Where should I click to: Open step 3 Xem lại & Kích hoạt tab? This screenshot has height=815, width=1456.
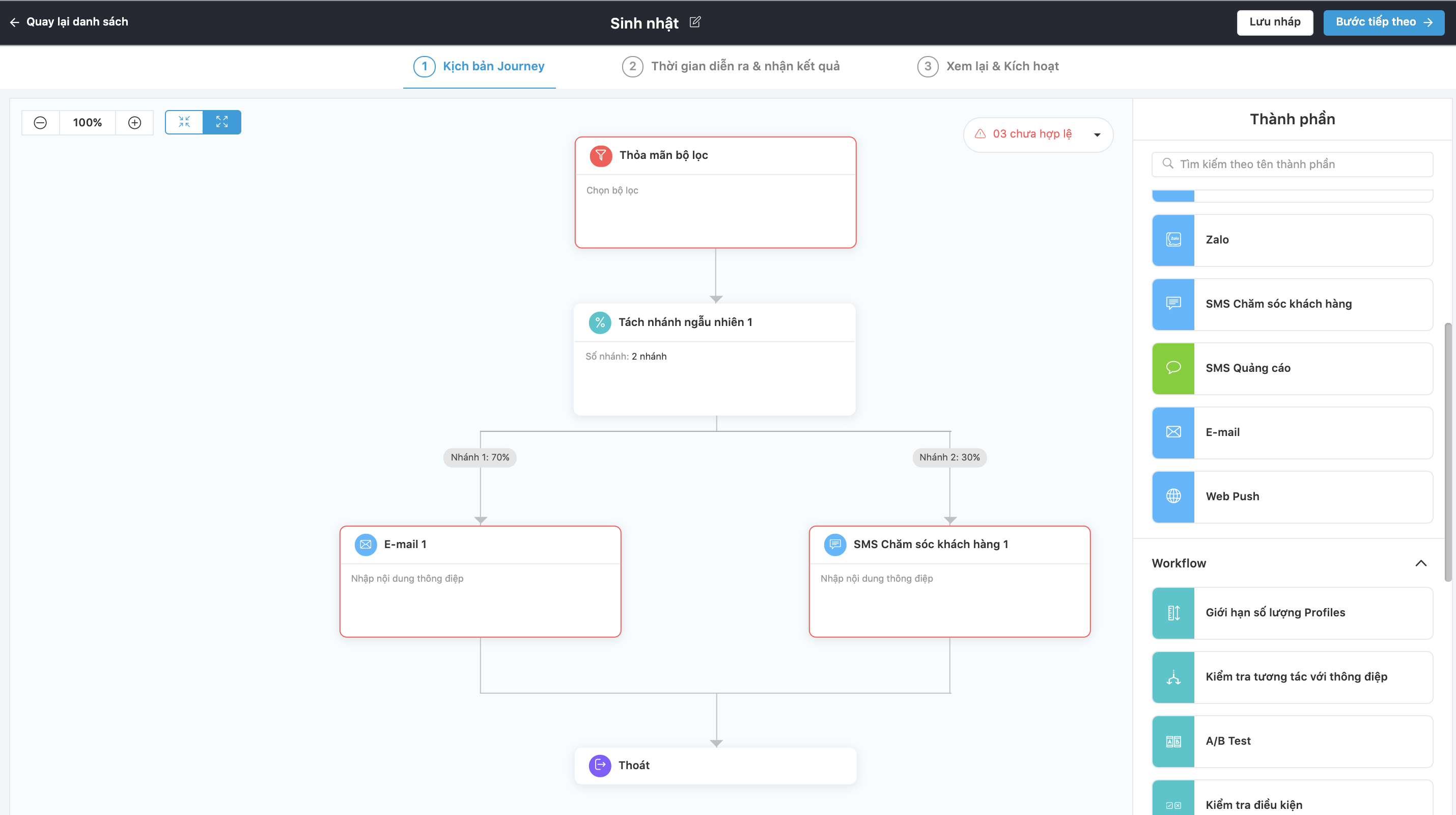coord(988,66)
